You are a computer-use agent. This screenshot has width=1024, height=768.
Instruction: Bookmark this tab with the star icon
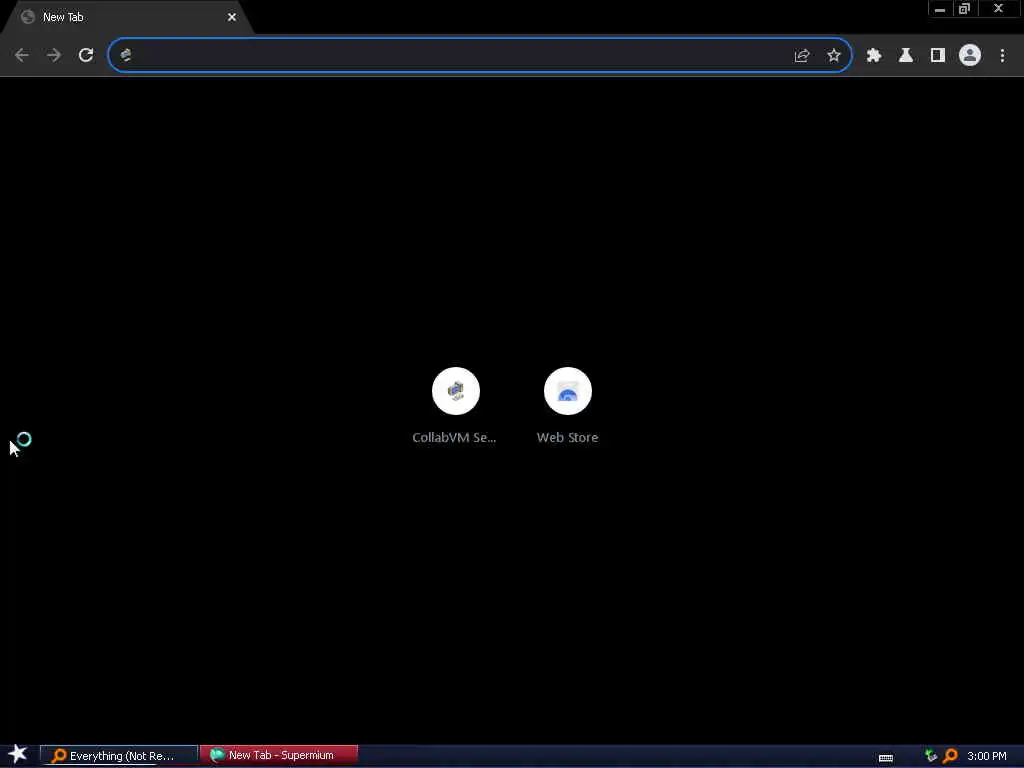833,56
